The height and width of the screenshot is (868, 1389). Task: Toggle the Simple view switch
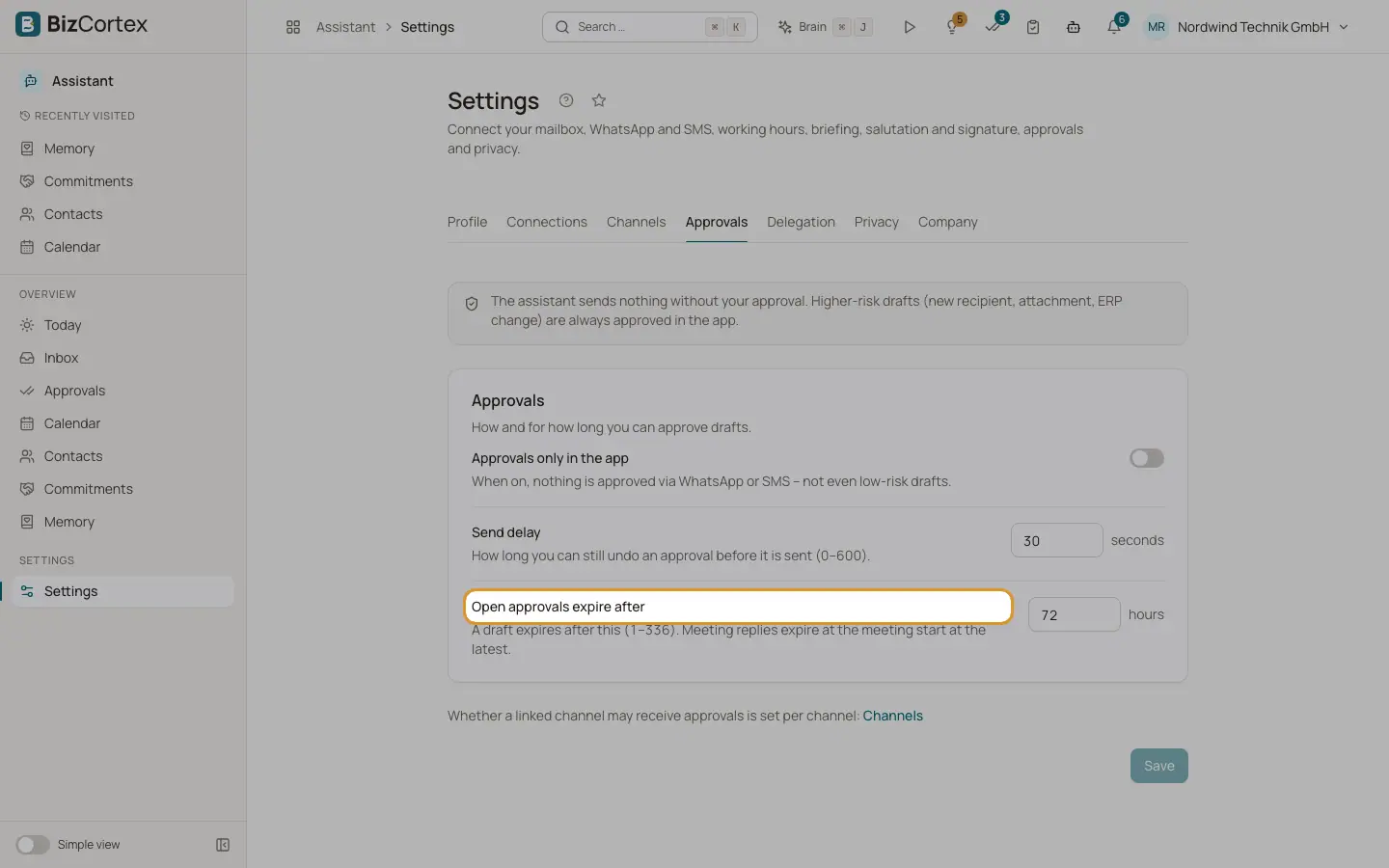33,845
